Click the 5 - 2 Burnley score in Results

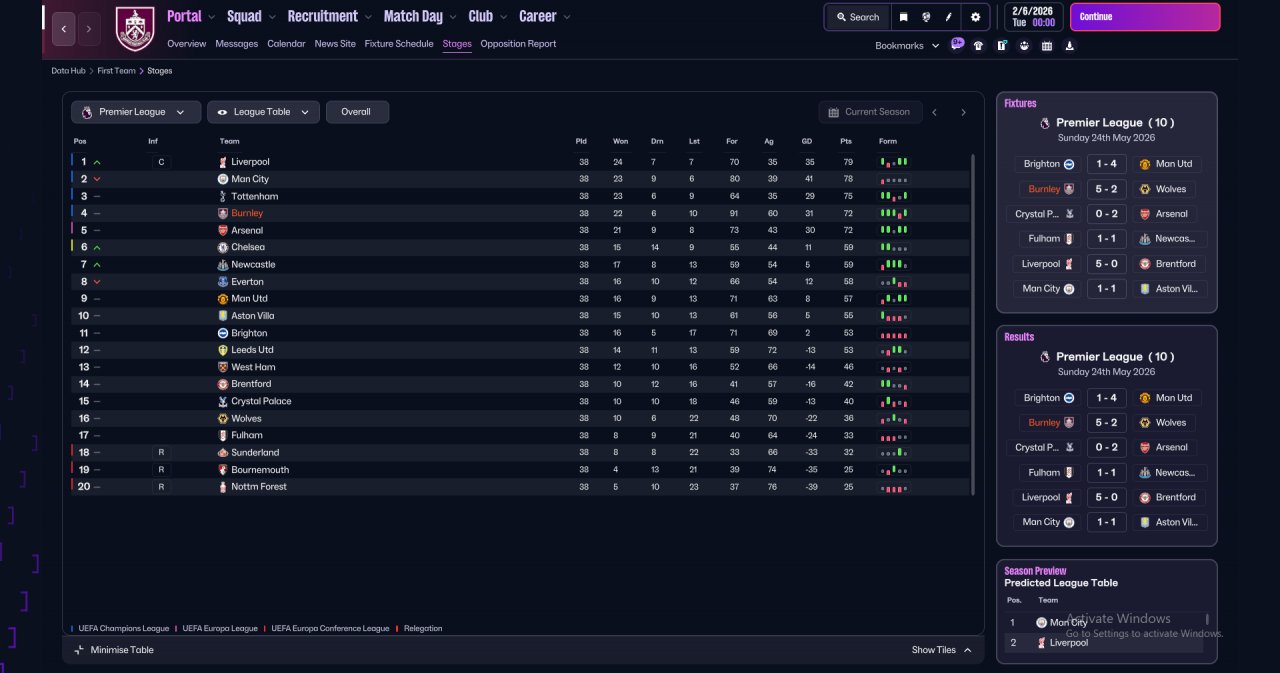(x=1106, y=423)
